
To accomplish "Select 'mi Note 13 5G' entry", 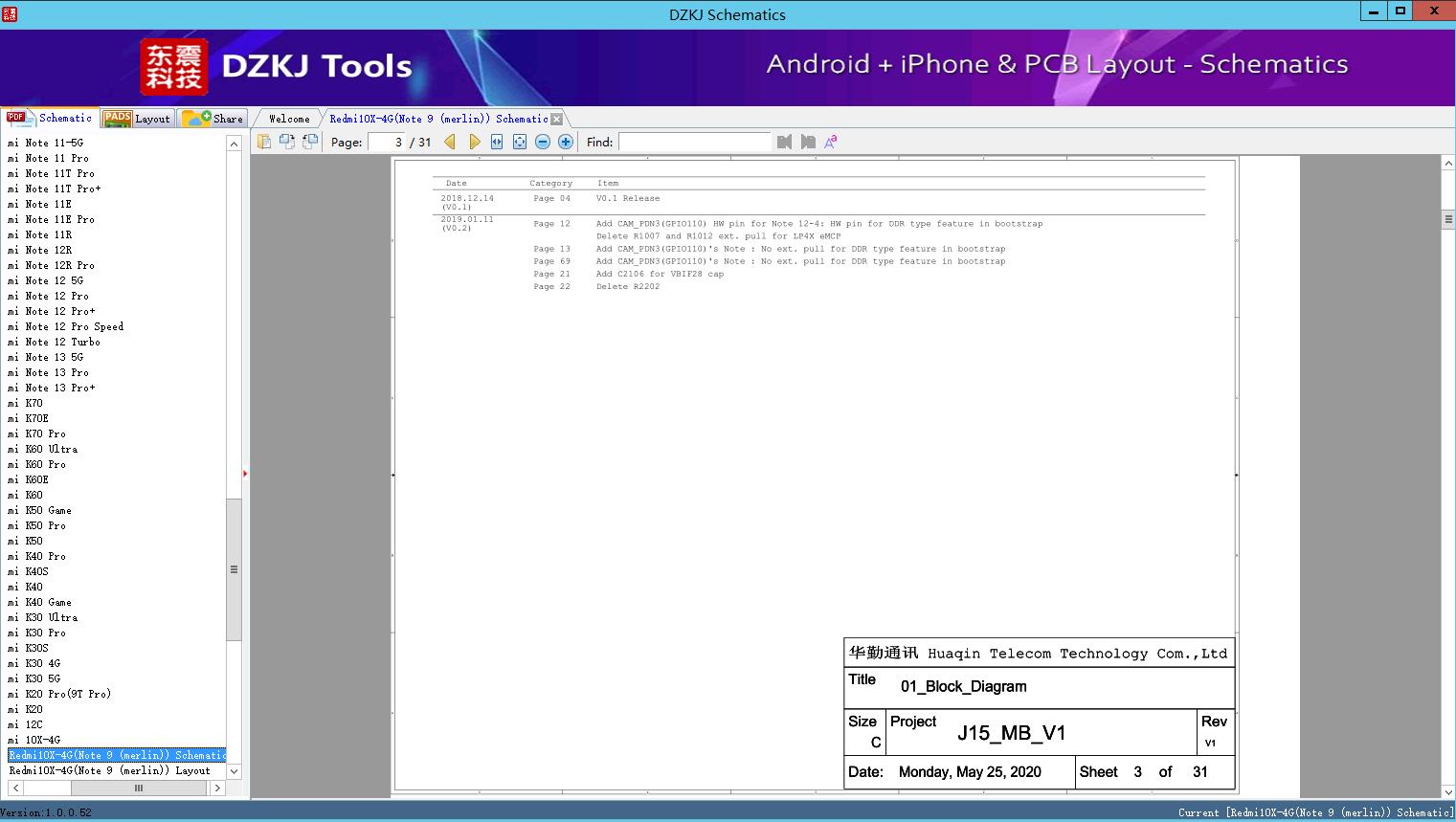I will (x=45, y=357).
